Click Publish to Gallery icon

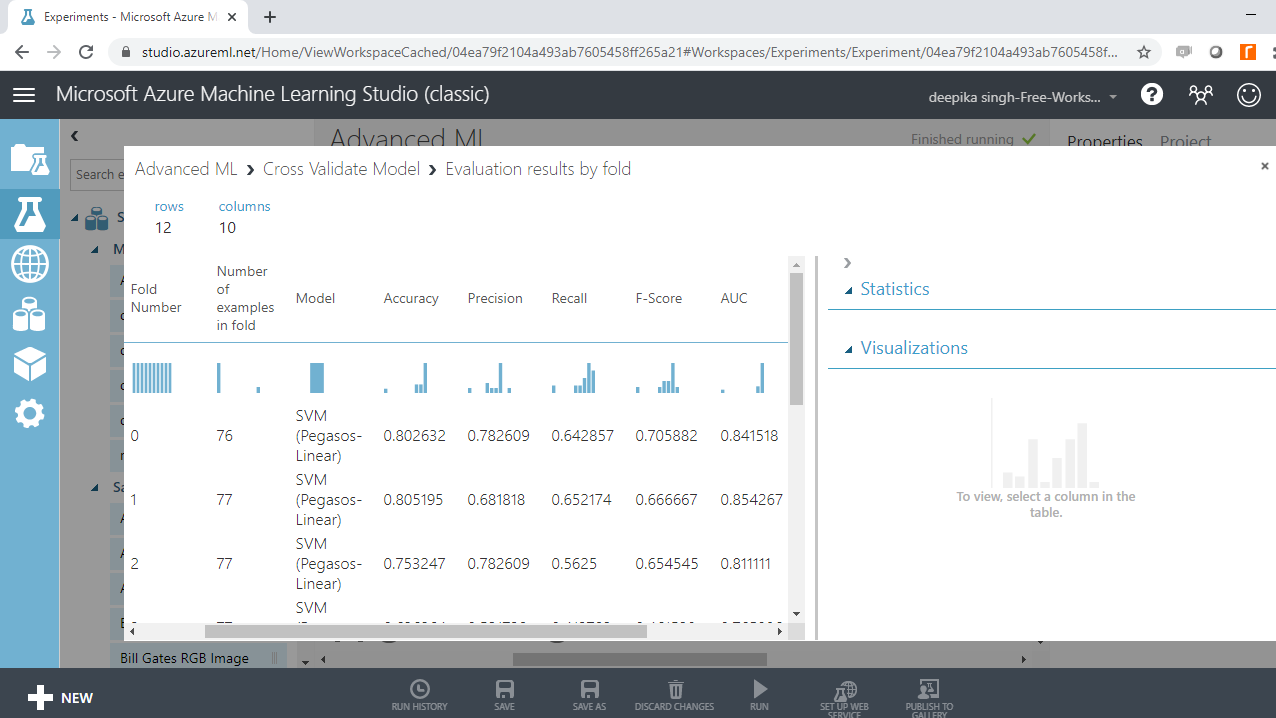[x=929, y=698]
